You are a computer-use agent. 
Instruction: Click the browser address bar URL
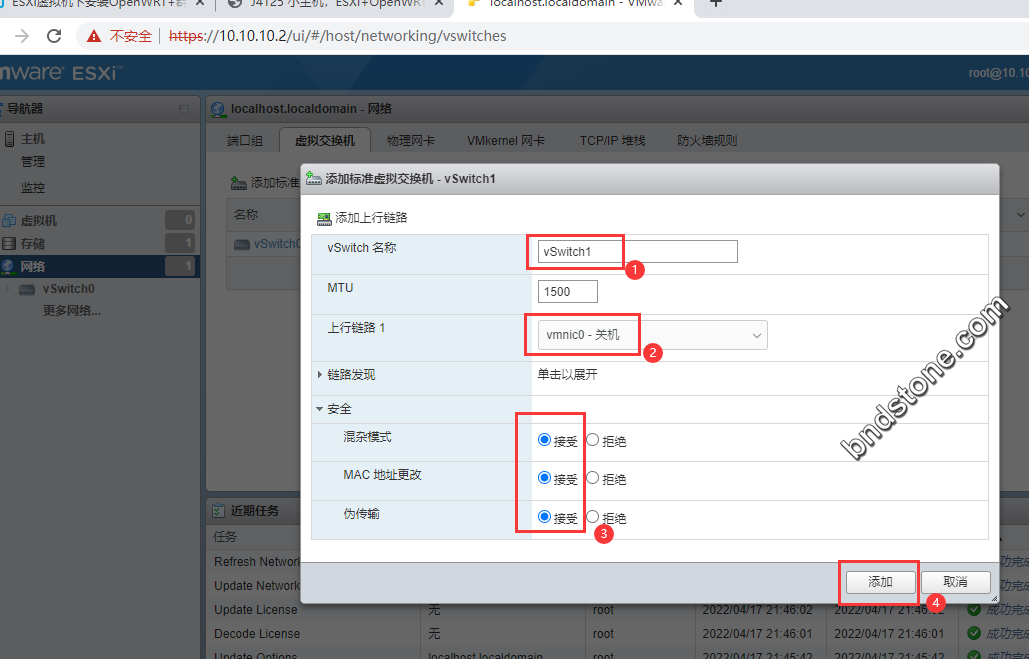click(337, 36)
